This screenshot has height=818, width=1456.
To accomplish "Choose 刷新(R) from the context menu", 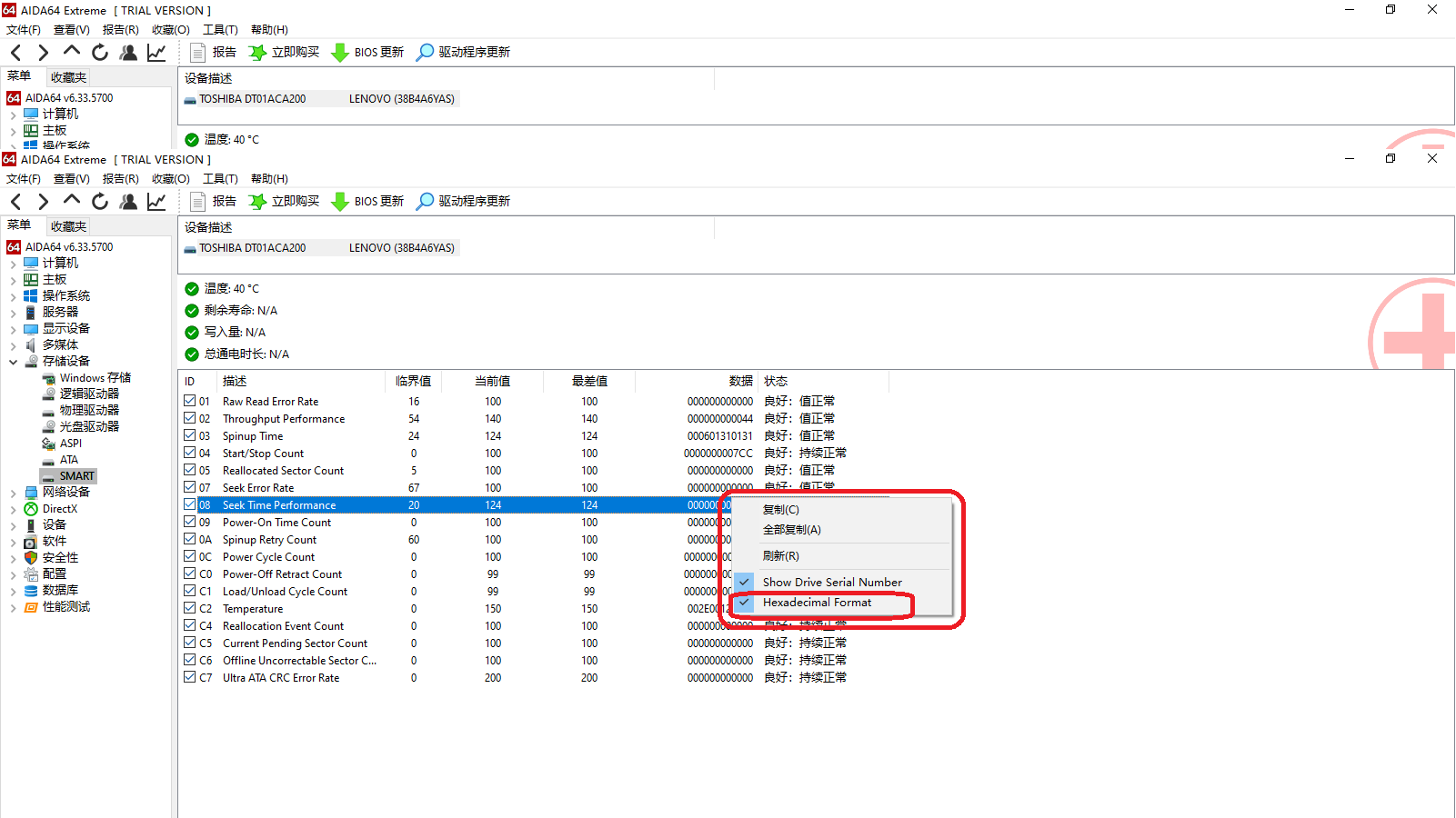I will 780,556.
